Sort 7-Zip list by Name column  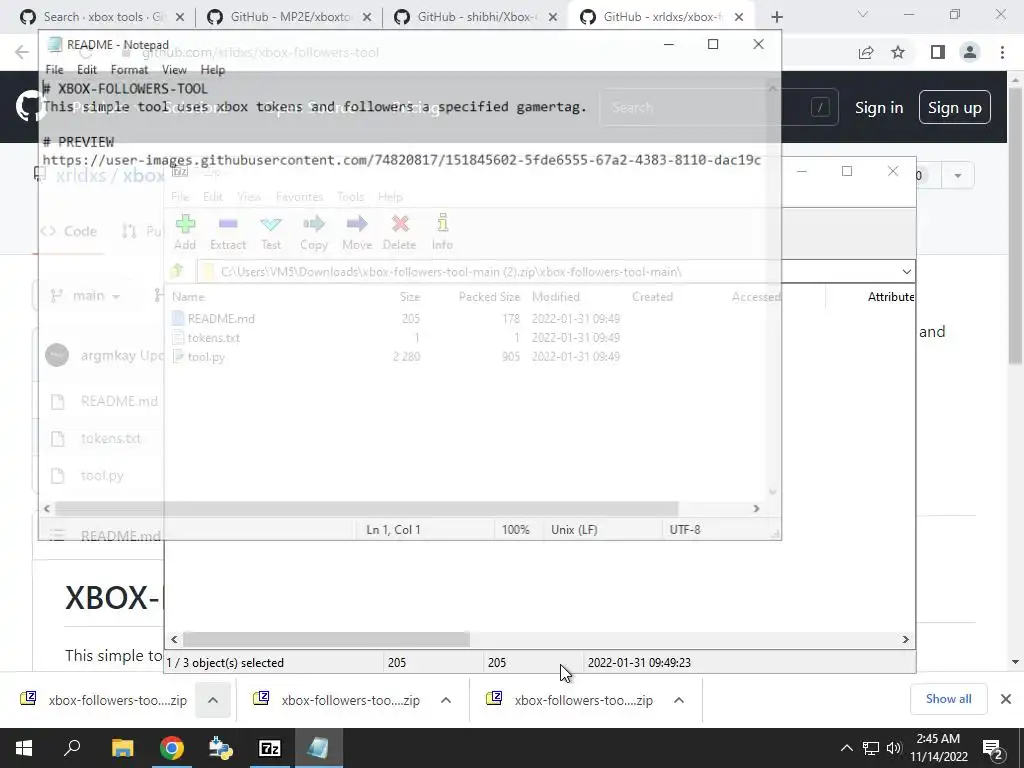point(188,296)
